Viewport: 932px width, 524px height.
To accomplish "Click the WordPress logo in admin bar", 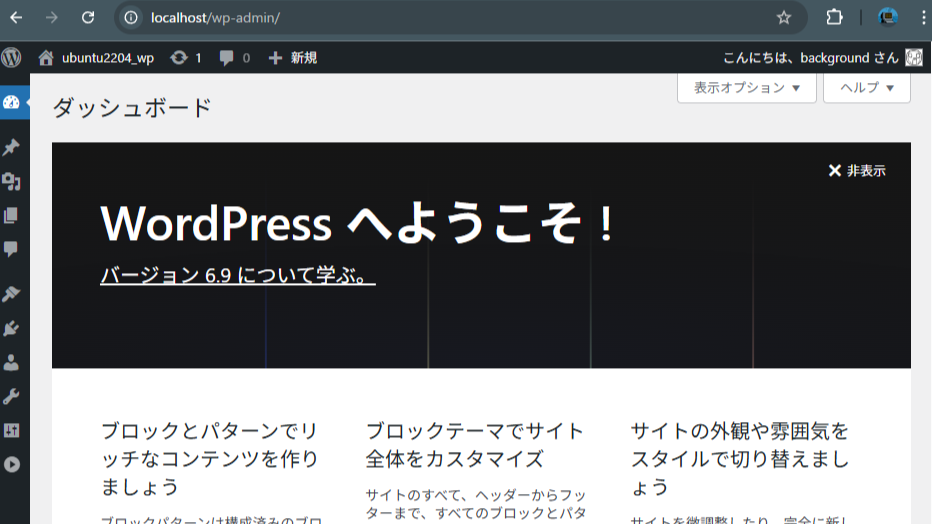I will click(x=12, y=58).
